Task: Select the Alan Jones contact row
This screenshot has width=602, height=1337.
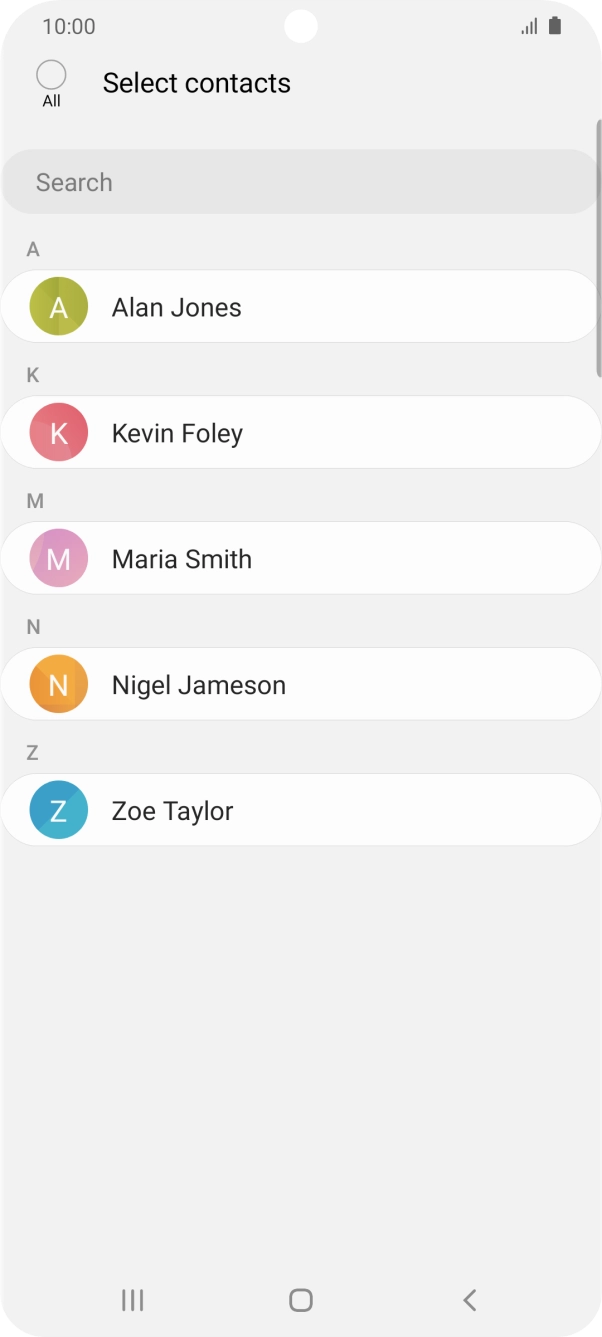Action: tap(300, 306)
